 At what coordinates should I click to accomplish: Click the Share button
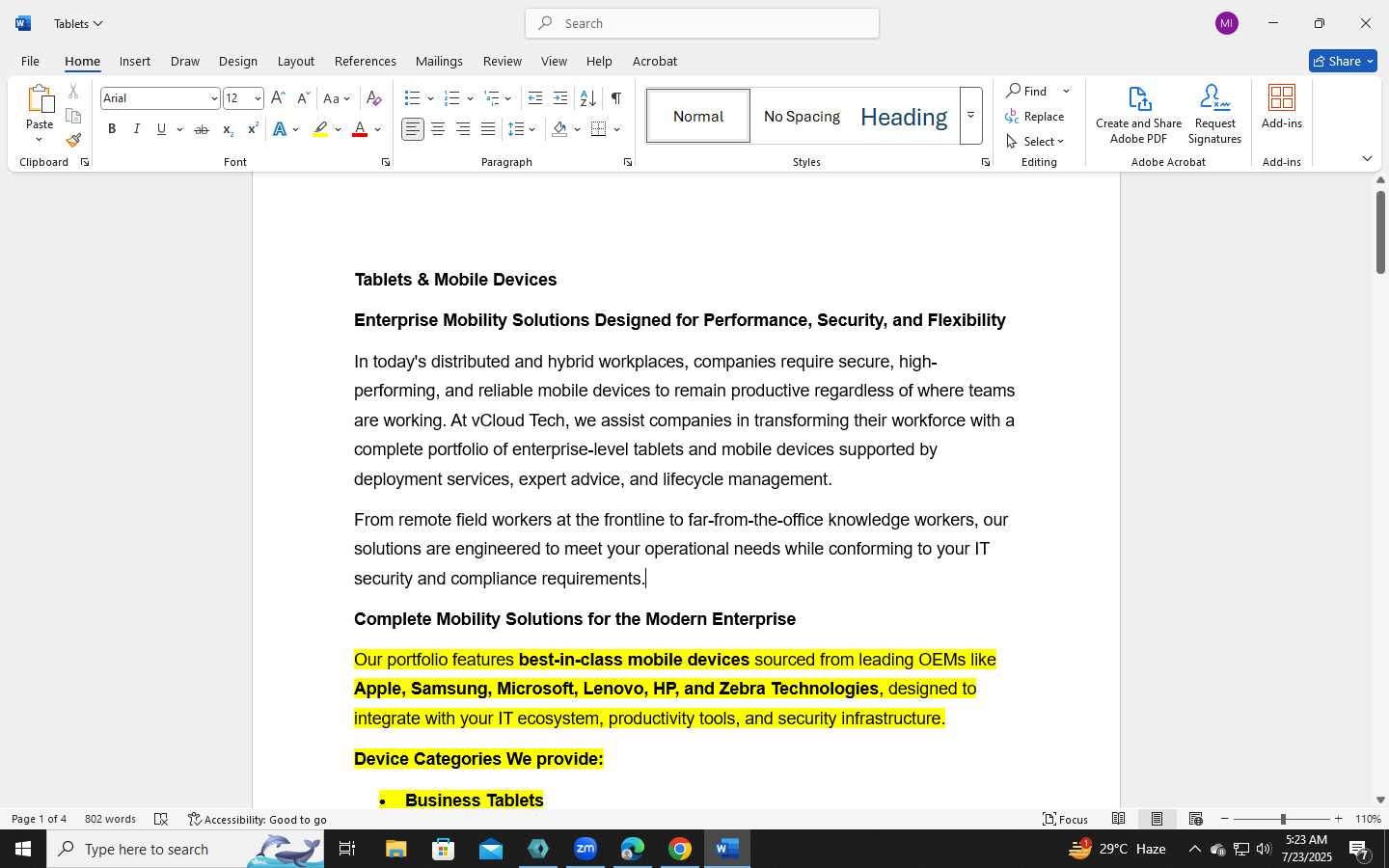pos(1343,61)
